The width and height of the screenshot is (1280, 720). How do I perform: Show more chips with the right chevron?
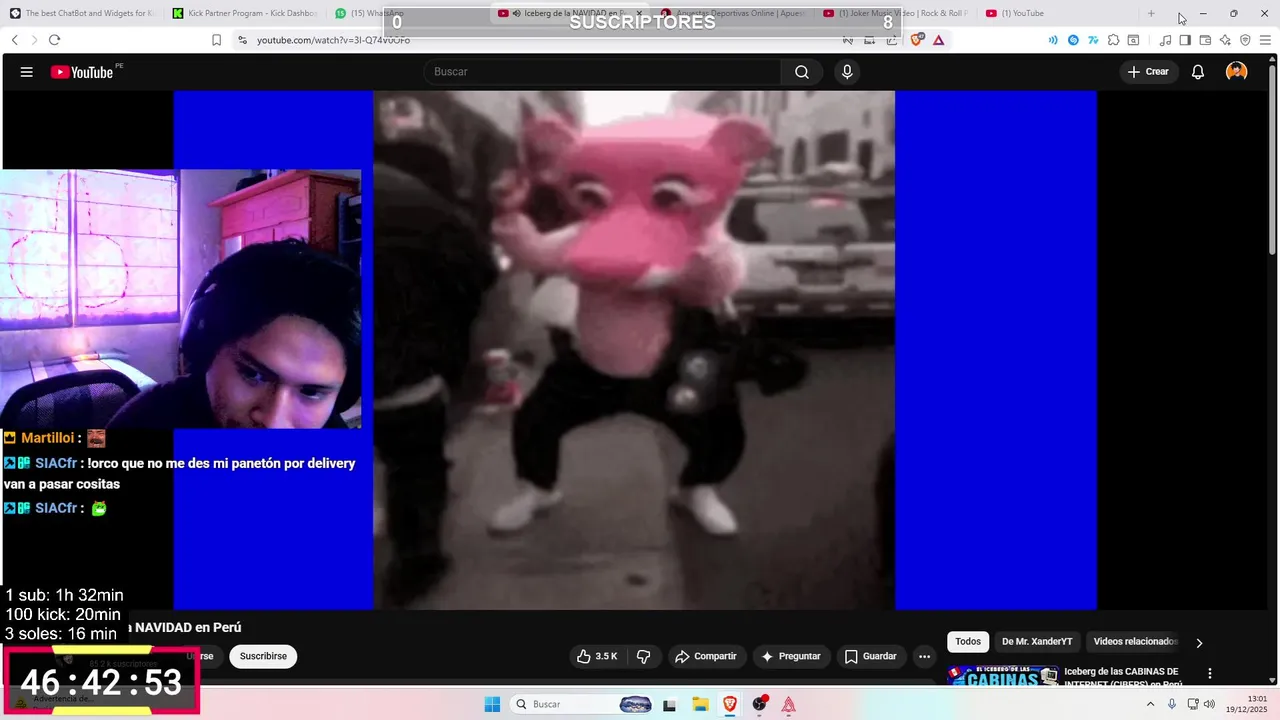tap(1199, 643)
